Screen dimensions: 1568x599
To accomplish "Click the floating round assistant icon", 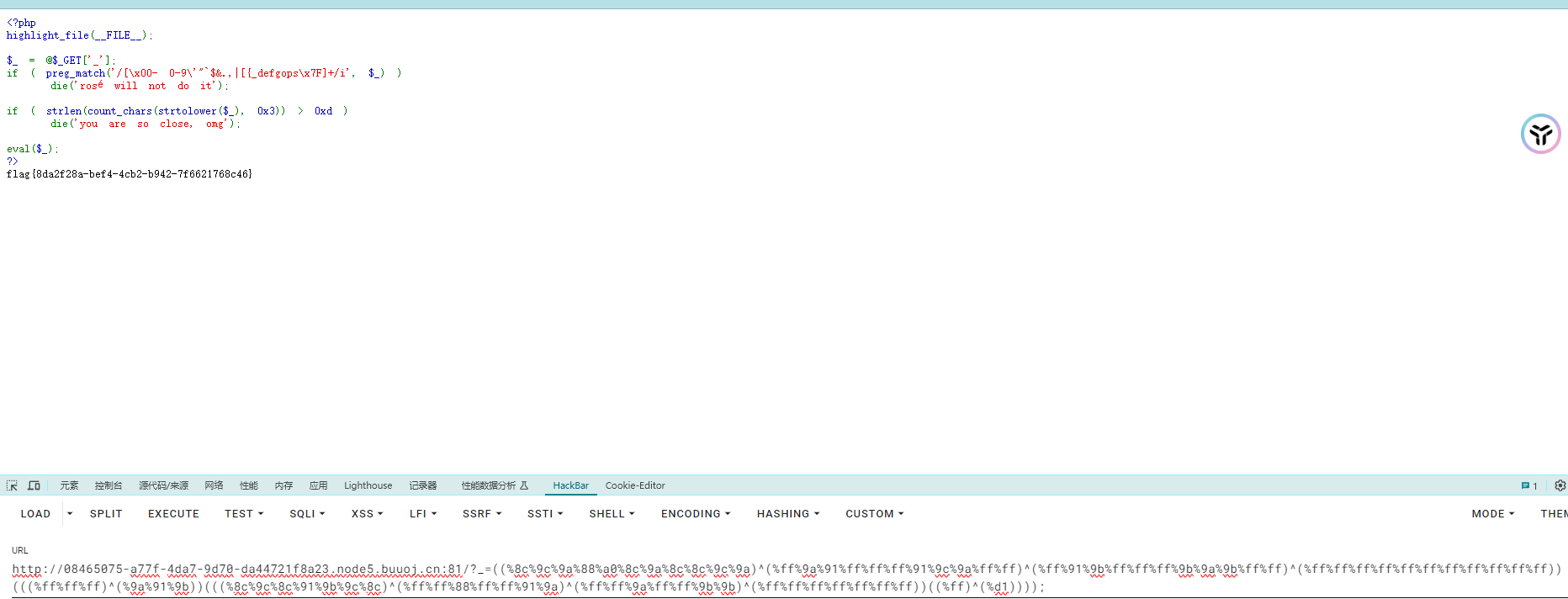I will [x=1540, y=135].
